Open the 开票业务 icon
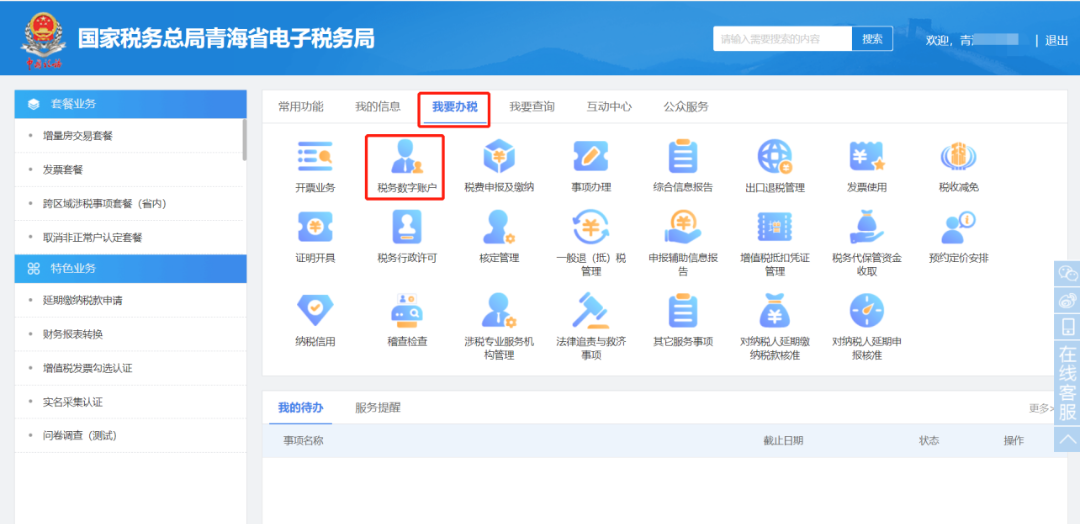1080x524 pixels. point(315,157)
